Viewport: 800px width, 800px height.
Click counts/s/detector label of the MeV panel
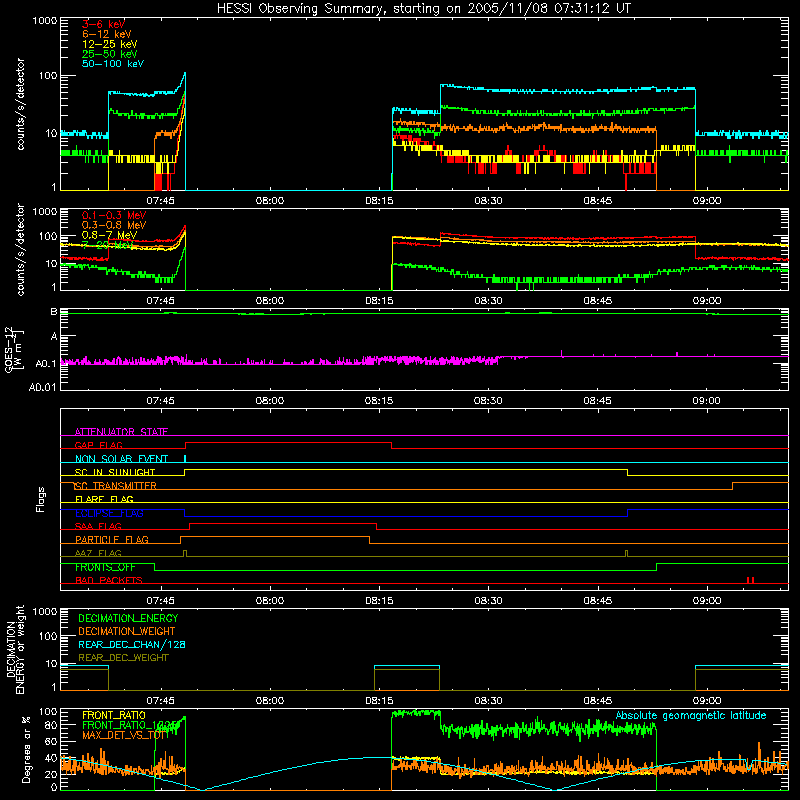(x=20, y=249)
